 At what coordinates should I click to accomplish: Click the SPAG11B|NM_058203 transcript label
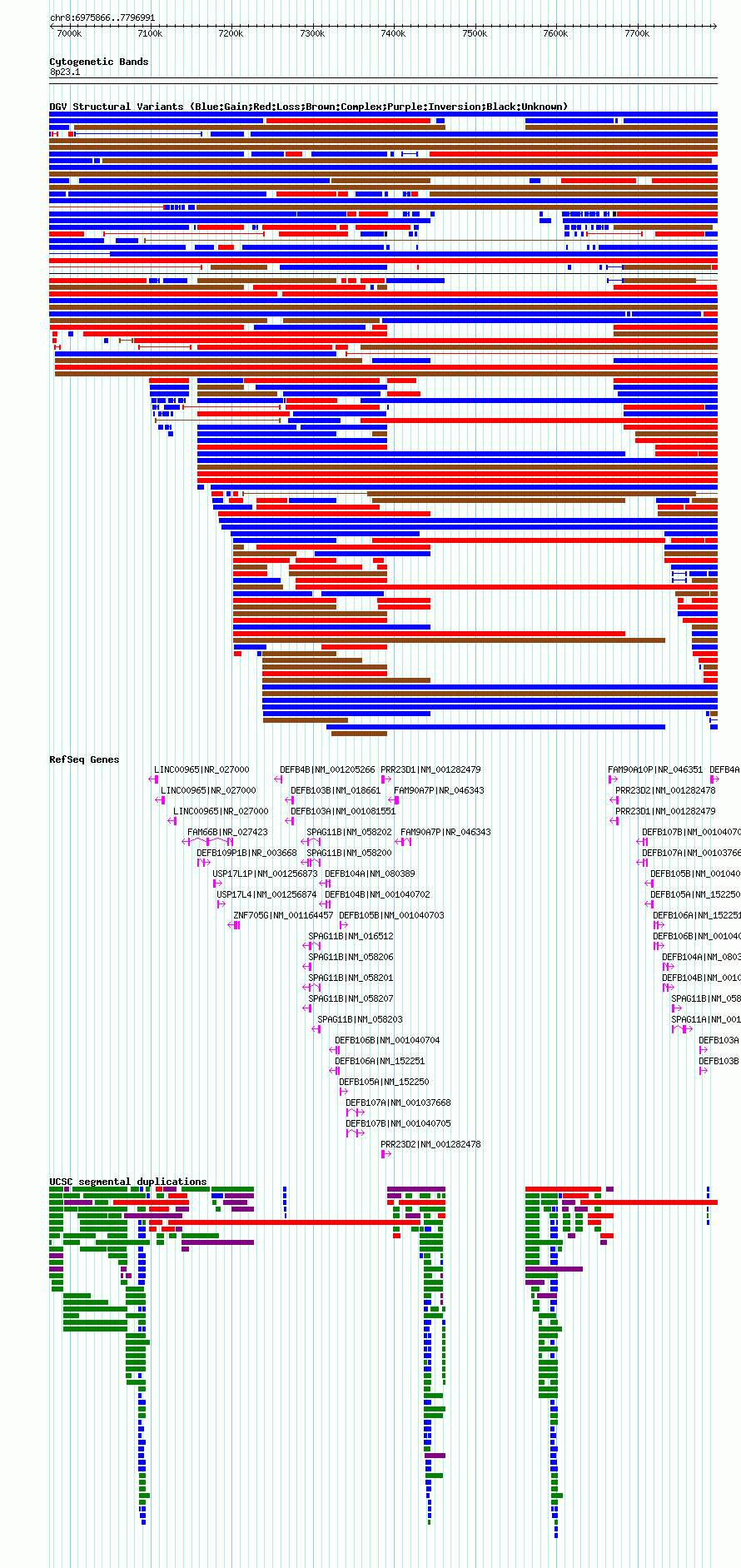click(360, 1019)
